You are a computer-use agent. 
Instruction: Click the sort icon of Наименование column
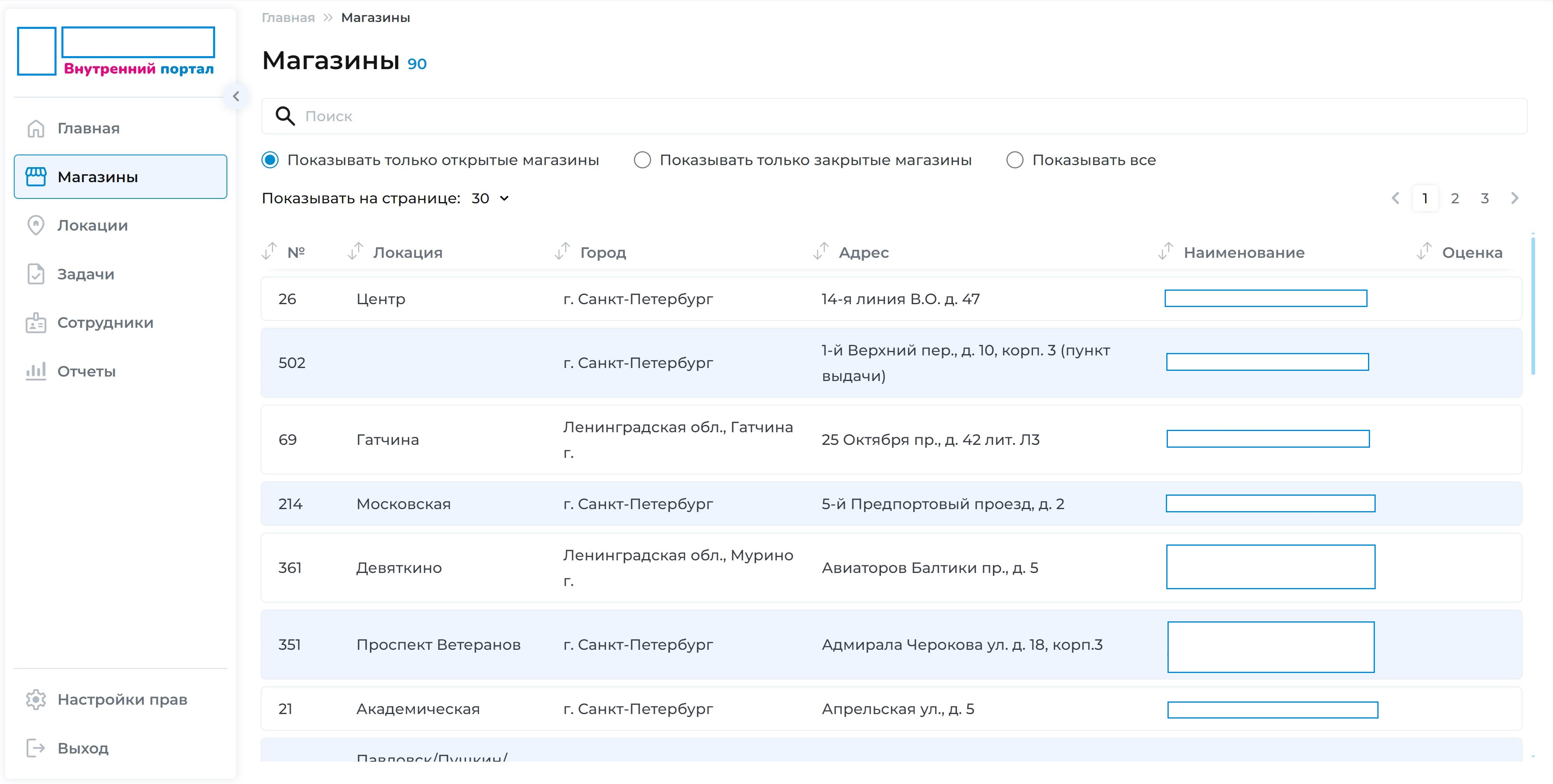click(1166, 251)
